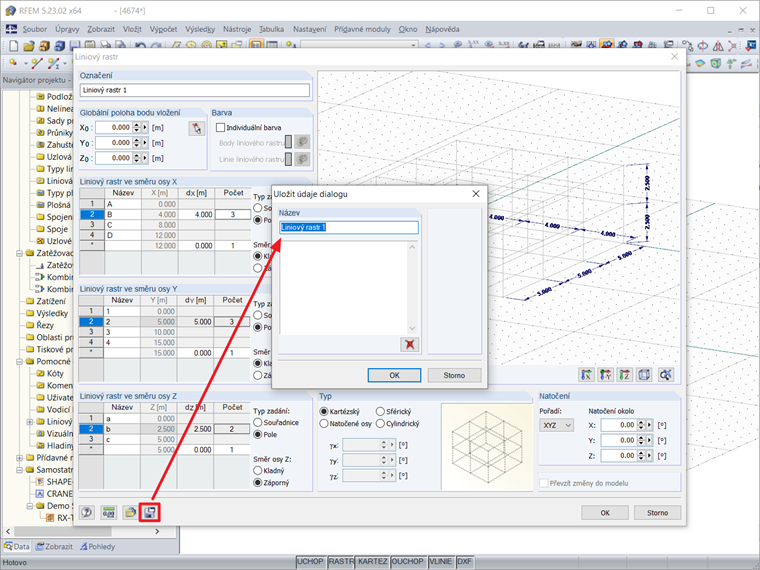Open the Soubor menu

click(35, 29)
